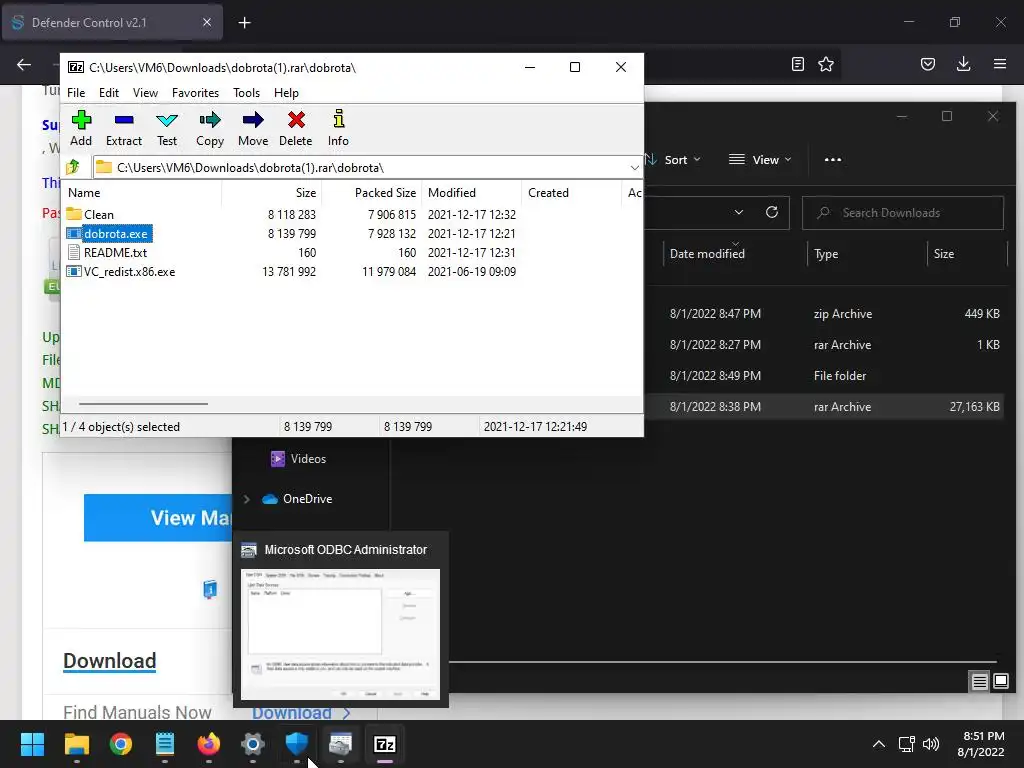Open a new browser tab
1024x768 pixels.
coord(244,23)
